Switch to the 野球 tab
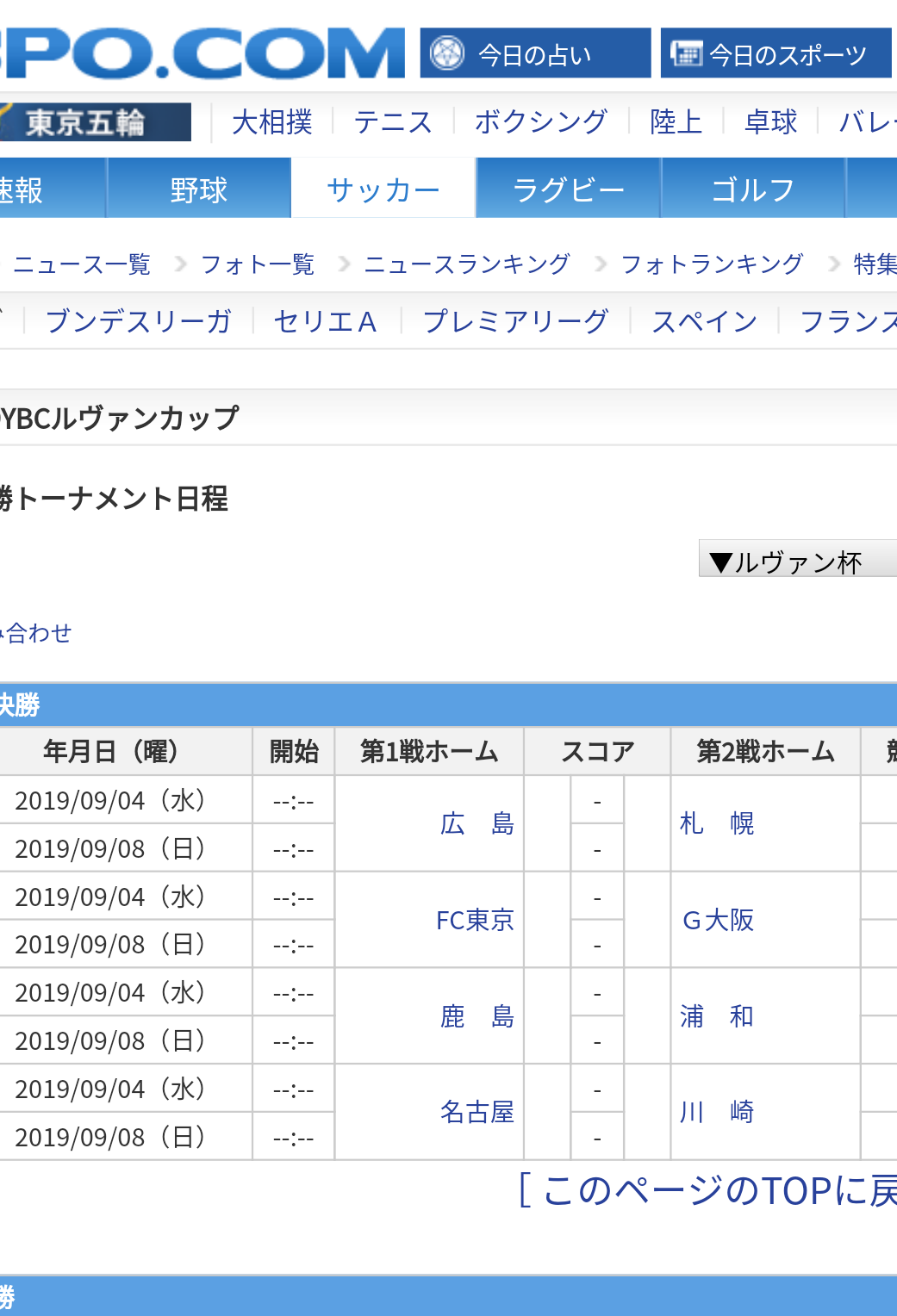The height and width of the screenshot is (1316, 897). tap(199, 189)
